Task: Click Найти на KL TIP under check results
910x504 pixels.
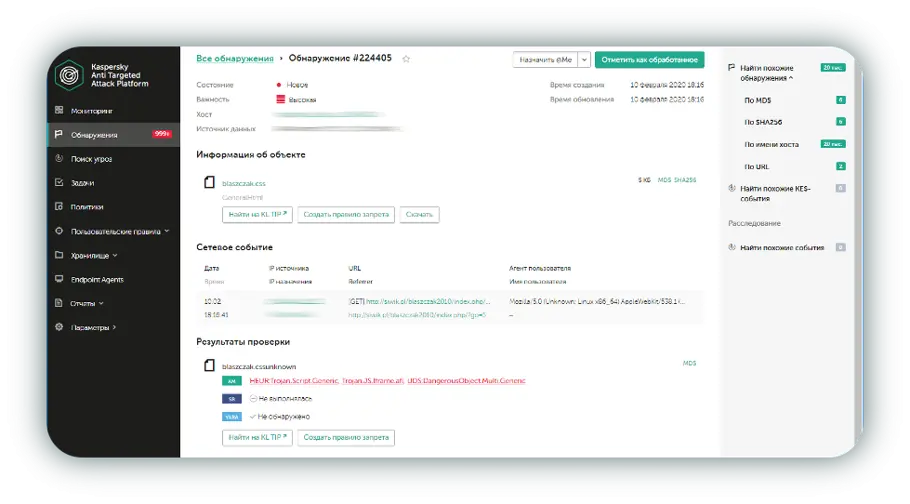Action: point(257,437)
